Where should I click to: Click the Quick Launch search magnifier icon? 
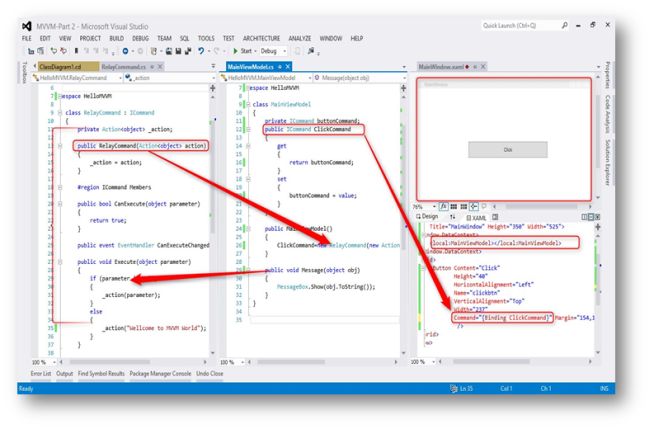[x=565, y=25]
